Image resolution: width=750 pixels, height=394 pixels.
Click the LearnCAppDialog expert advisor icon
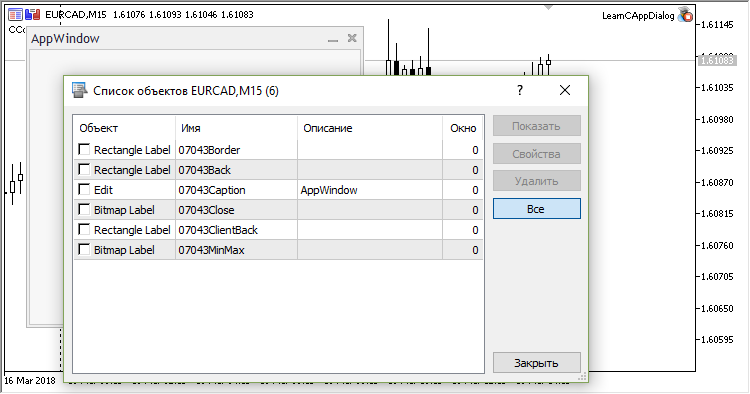click(685, 15)
